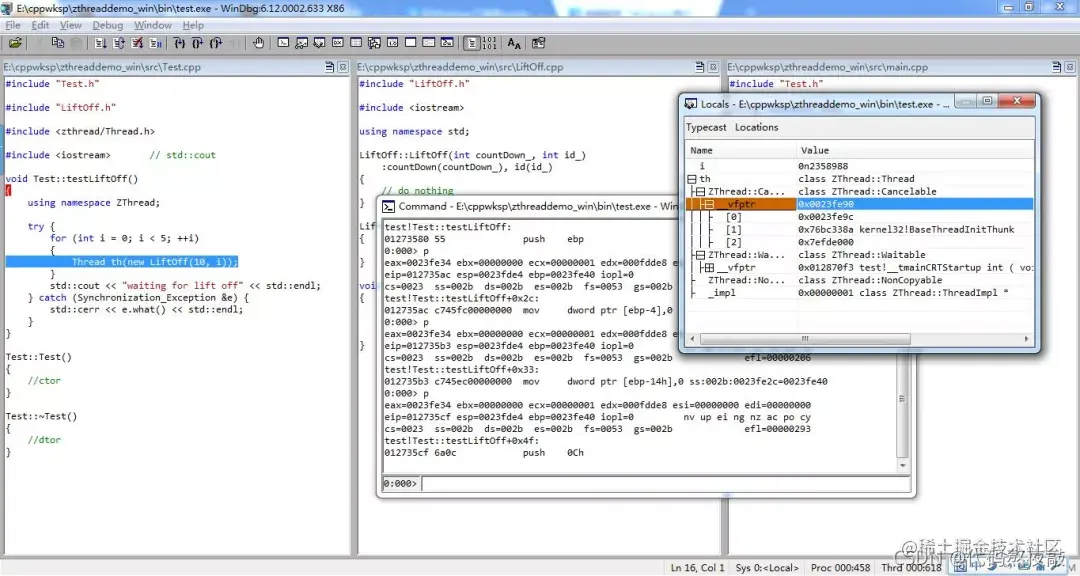
Task: Click the Locals window horizontal scrollbar thumb
Action: point(804,339)
